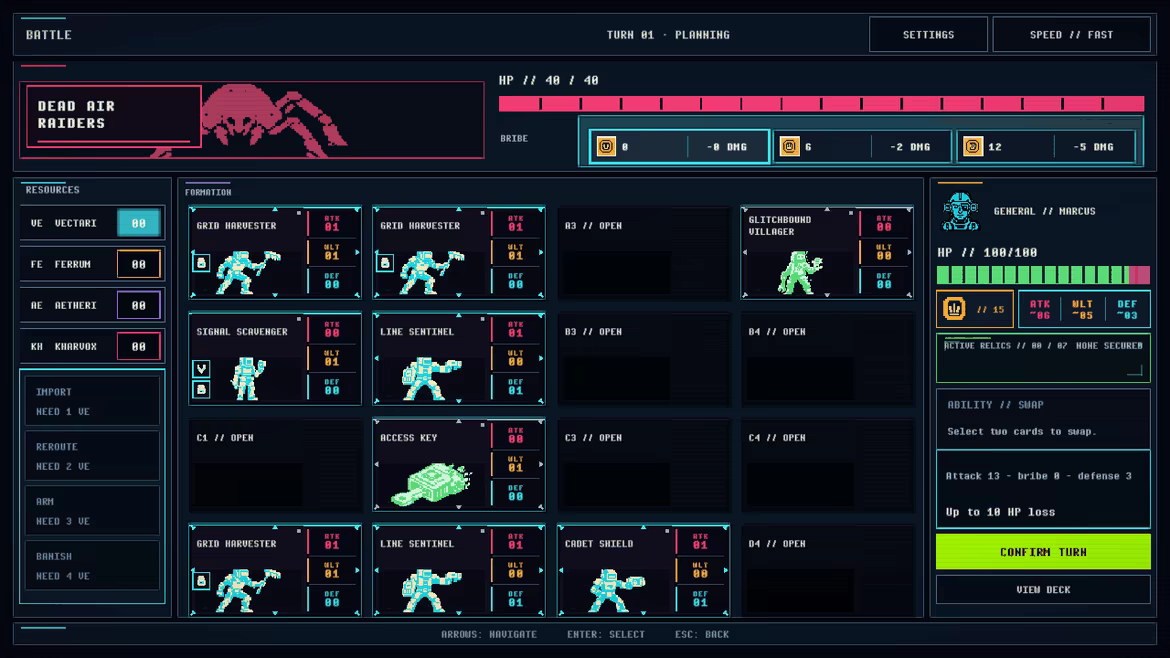Choose the Reroute action (Need 2 VE)
1170x658 pixels.
tap(93, 456)
